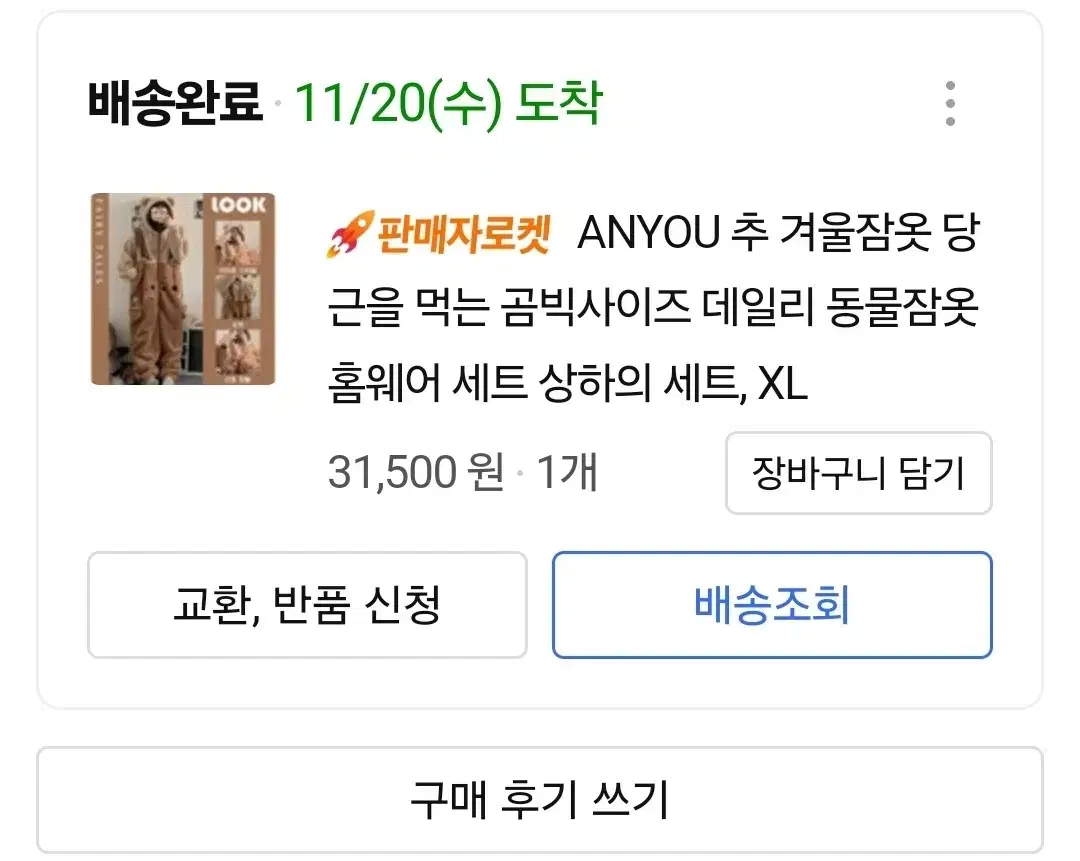Select the LOOK label on product image

point(238,205)
